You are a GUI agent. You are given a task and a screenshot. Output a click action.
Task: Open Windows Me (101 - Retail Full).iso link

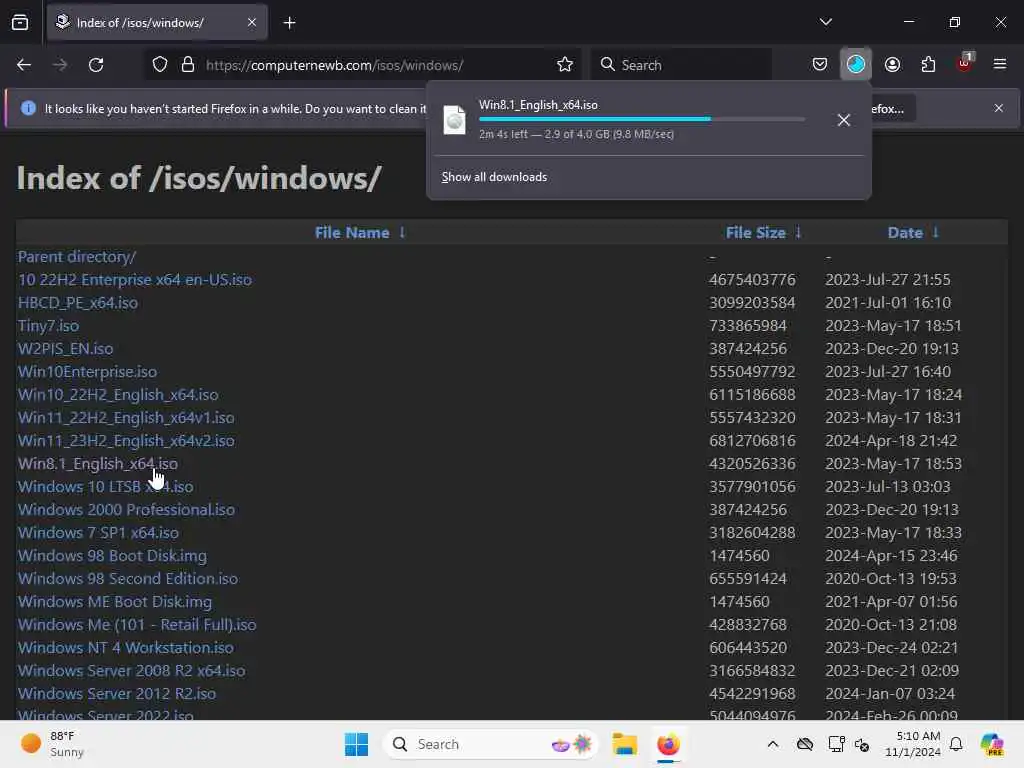coord(137,624)
